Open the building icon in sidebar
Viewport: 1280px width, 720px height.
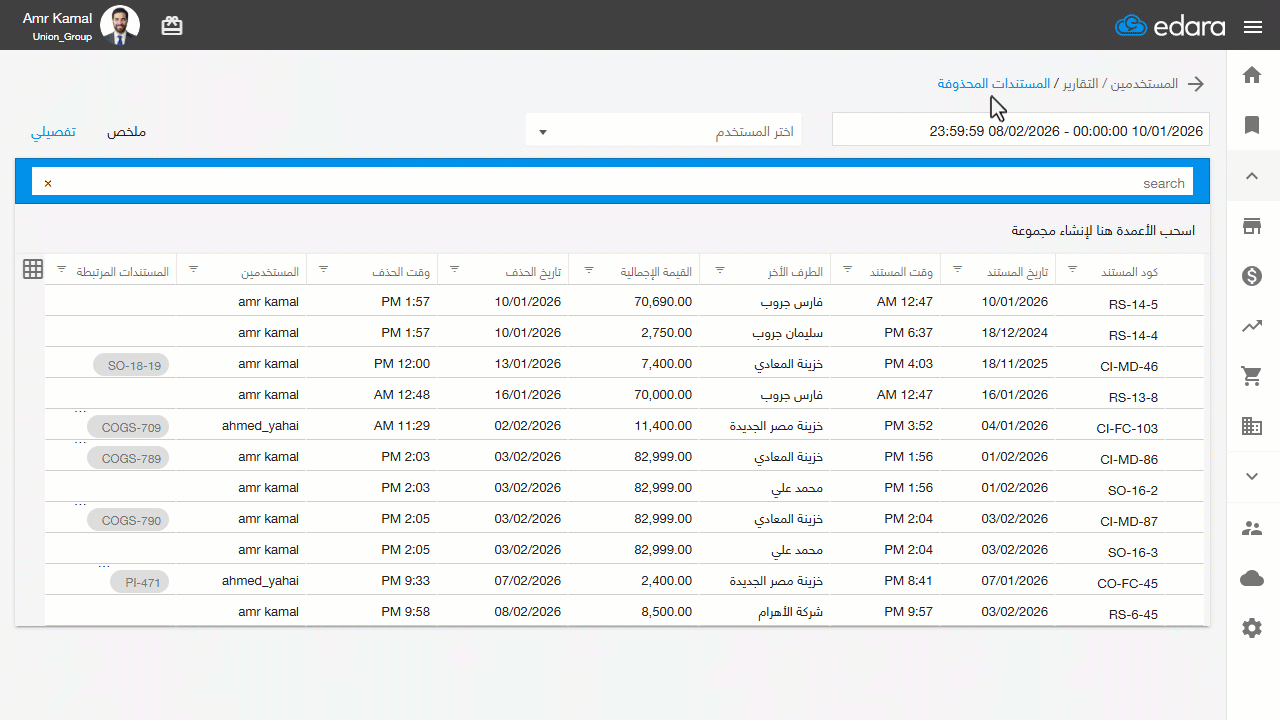point(1252,426)
